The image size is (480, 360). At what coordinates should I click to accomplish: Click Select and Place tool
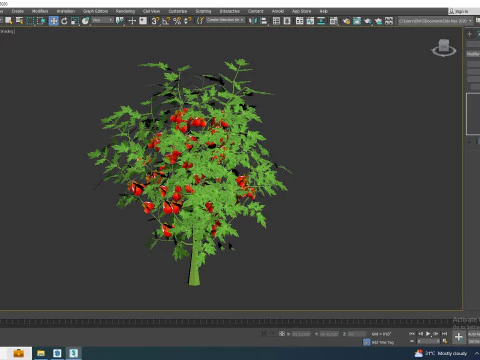86,21
